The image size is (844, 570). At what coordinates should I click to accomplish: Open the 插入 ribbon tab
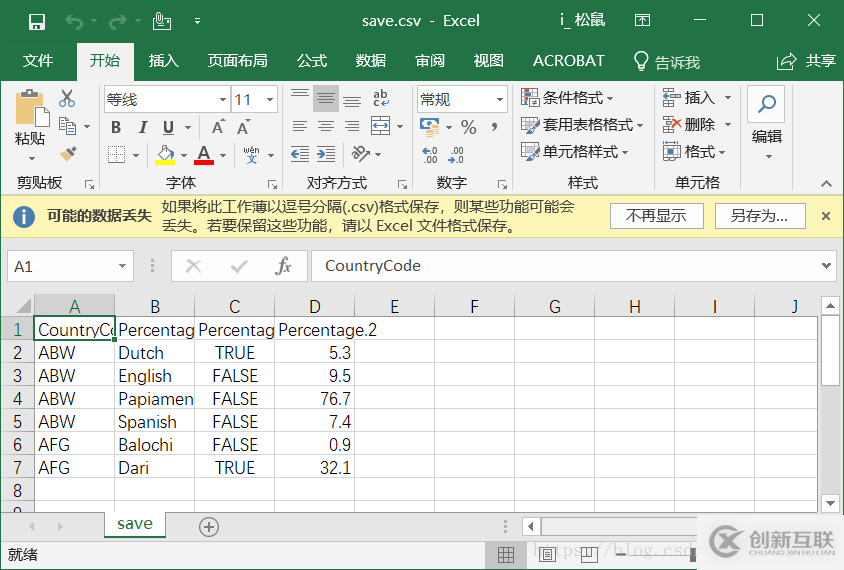click(x=163, y=61)
